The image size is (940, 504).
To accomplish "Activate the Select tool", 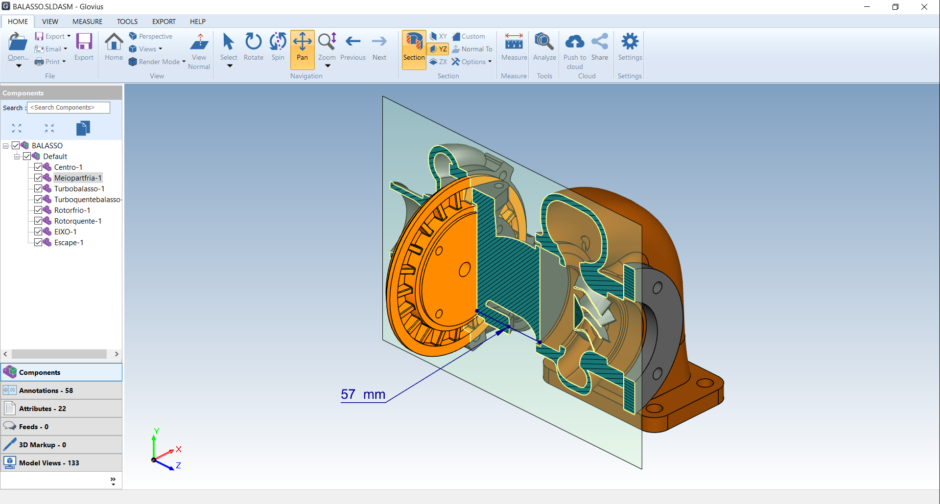I will pos(228,47).
